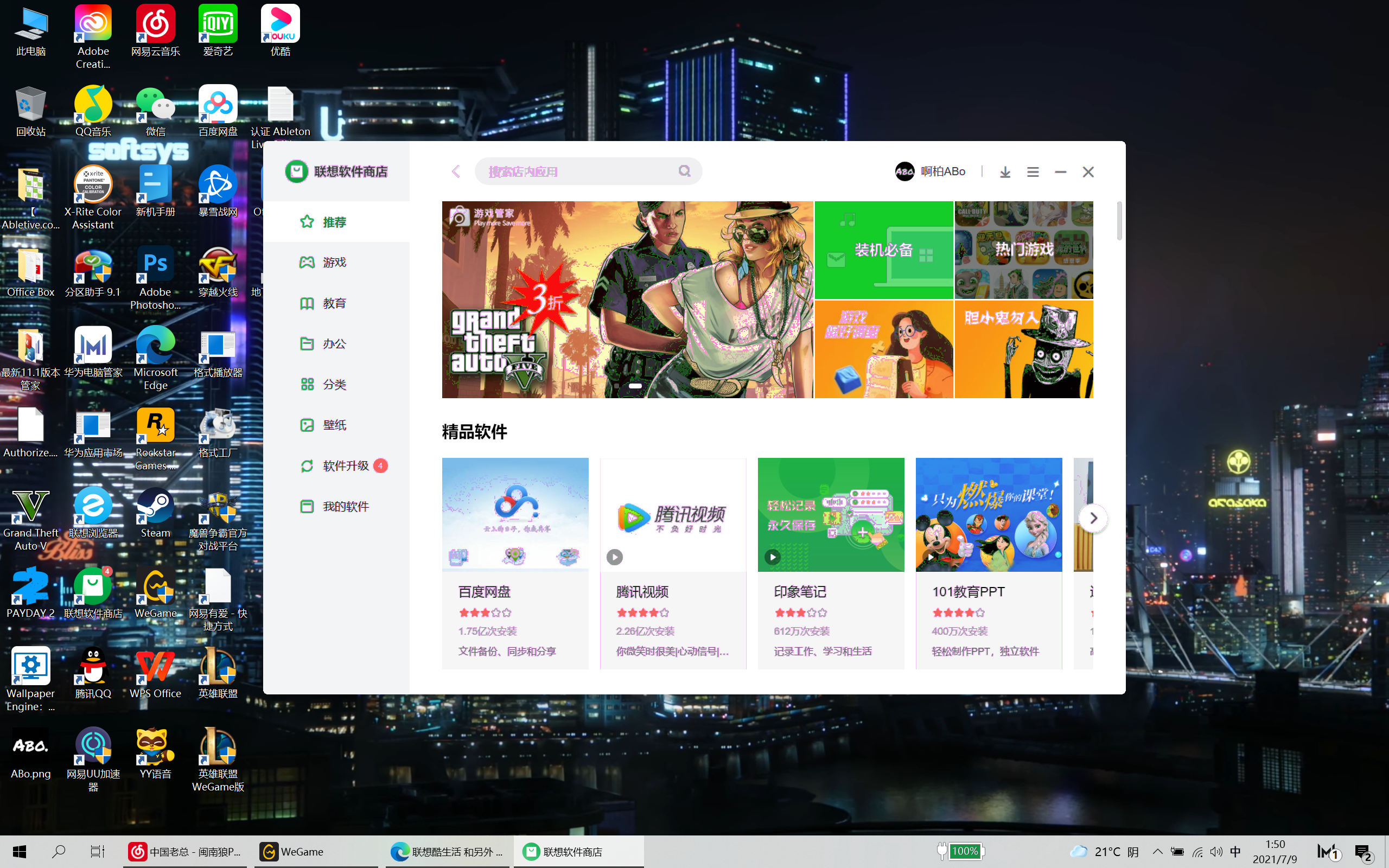
Task: Select the Grand Theft Auto V desktop icon
Action: coord(30,520)
